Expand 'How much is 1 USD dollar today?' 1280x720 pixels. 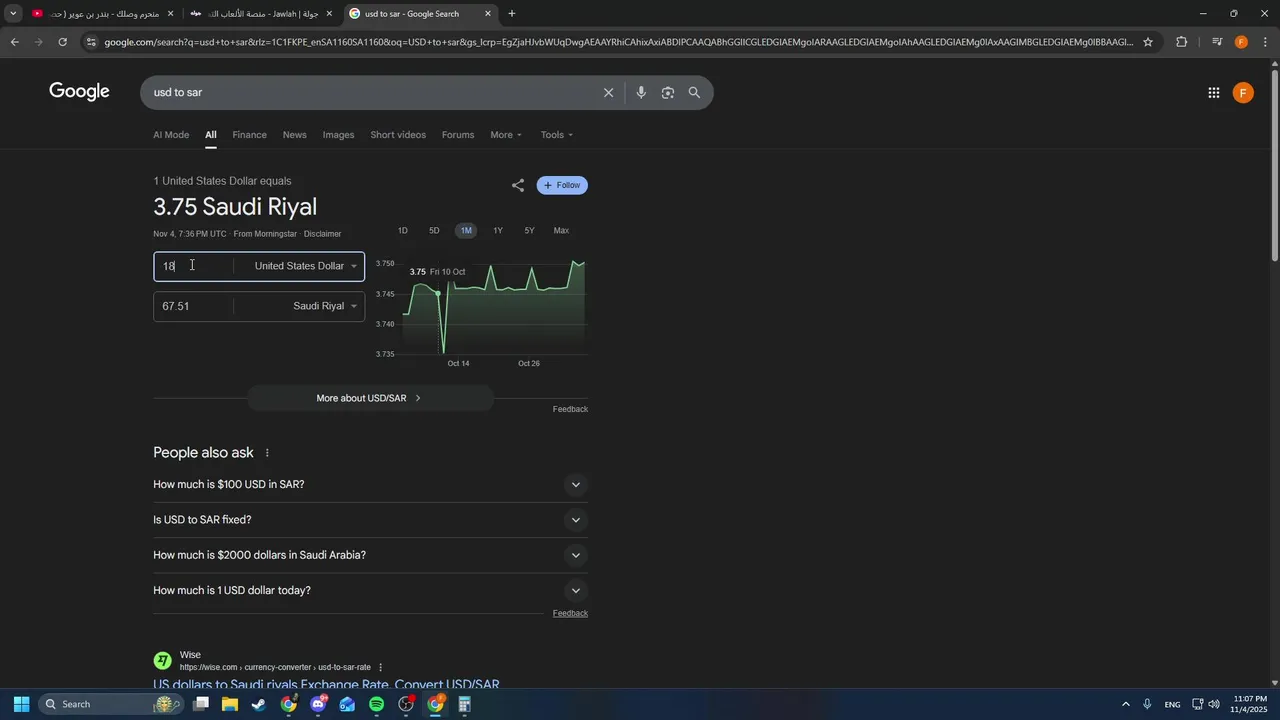370,590
